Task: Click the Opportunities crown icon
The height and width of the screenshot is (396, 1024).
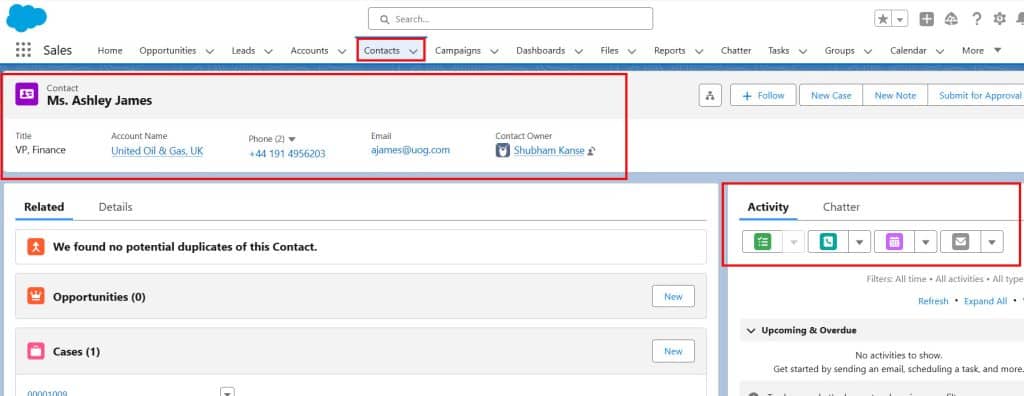Action: point(35,296)
